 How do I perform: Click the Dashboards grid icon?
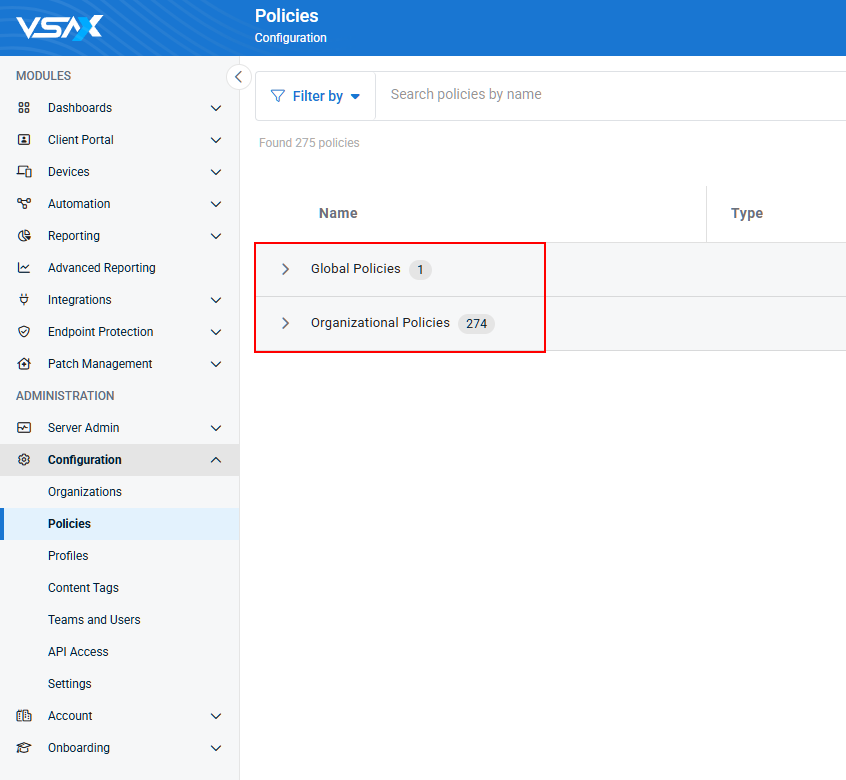[x=24, y=108]
